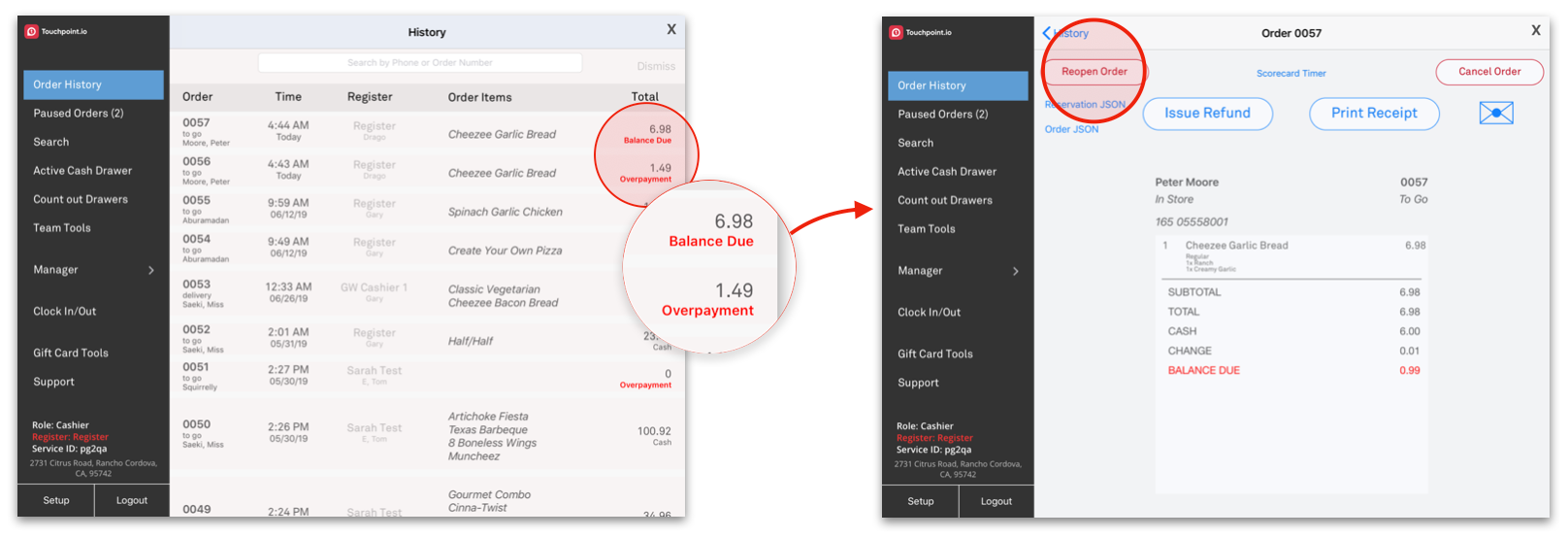The image size is (1568, 538).
Task: Click the envelope email receipt icon
Action: click(1495, 114)
